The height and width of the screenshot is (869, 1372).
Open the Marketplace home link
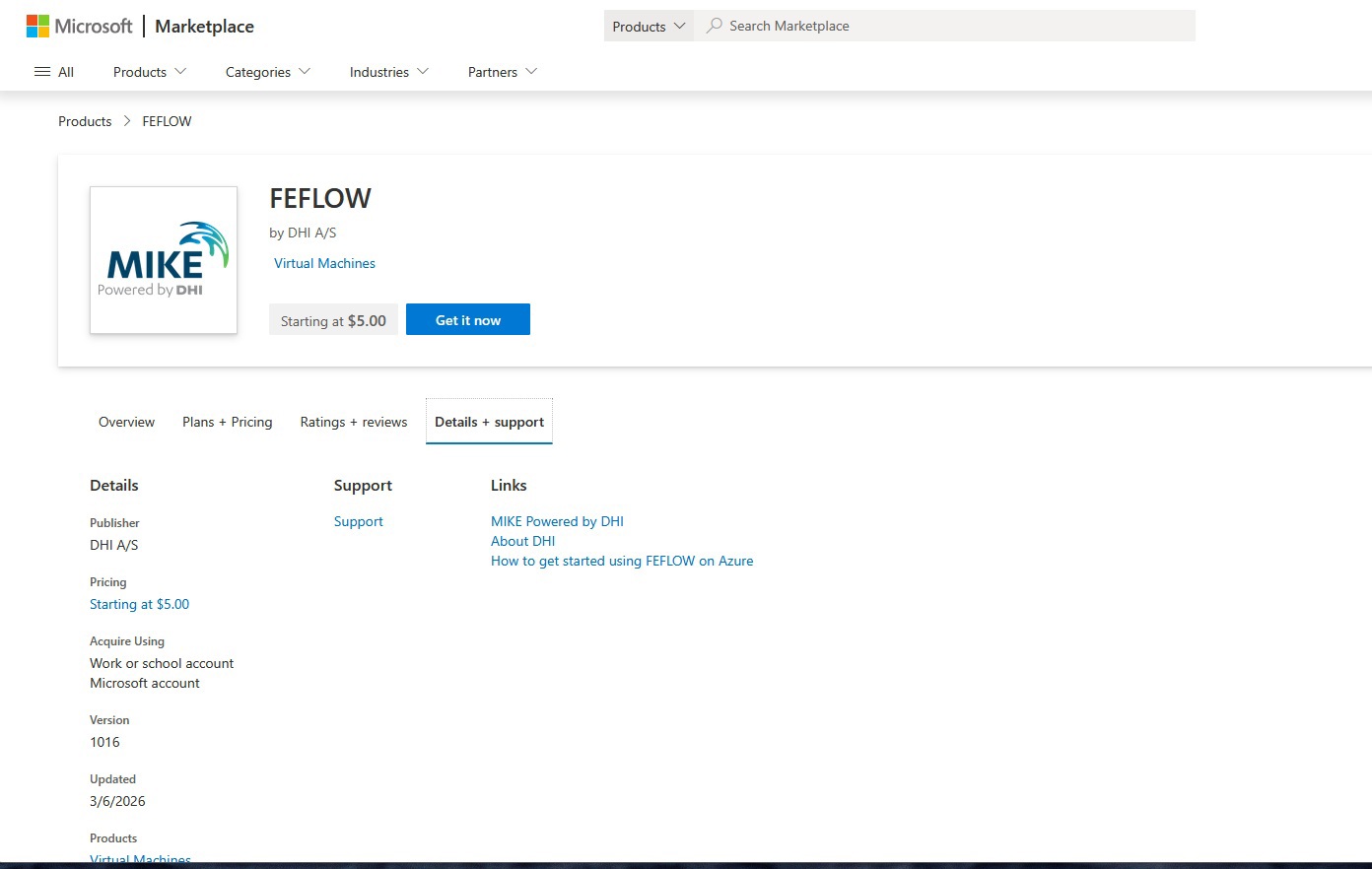[x=204, y=27]
